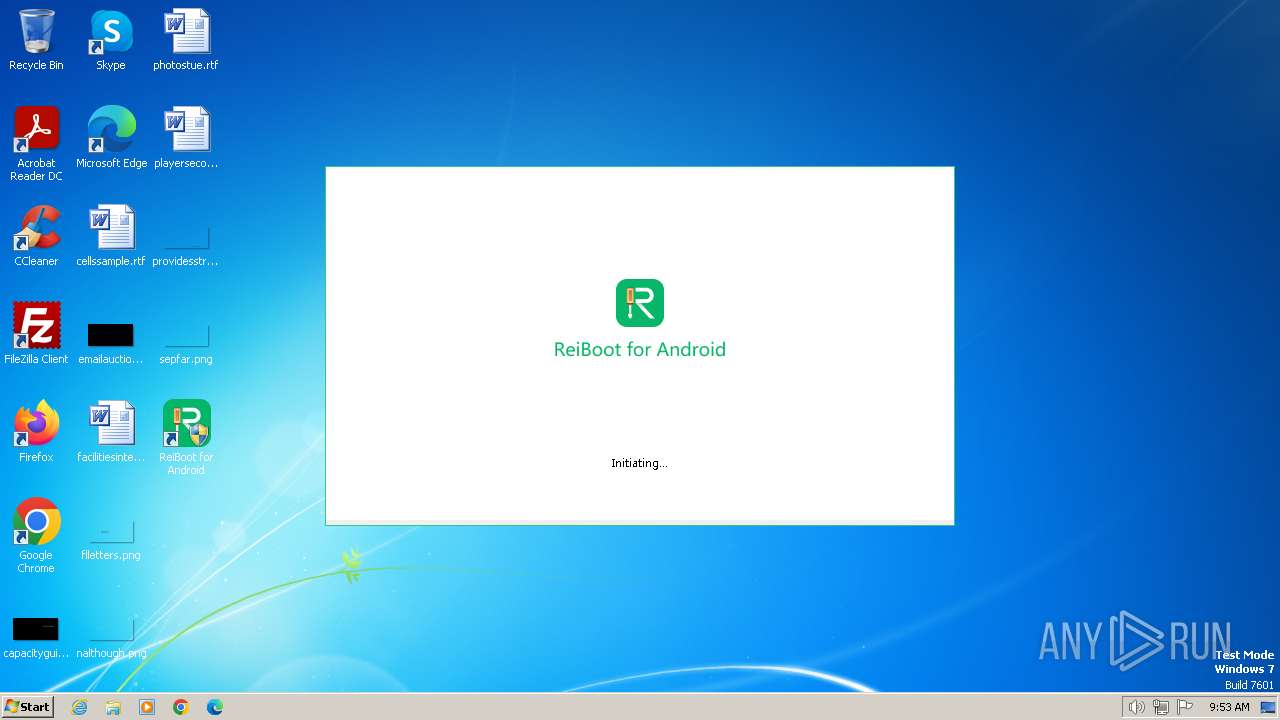Select the facilitiesinte... document icon
This screenshot has width=1280, height=720.
pyautogui.click(x=111, y=432)
